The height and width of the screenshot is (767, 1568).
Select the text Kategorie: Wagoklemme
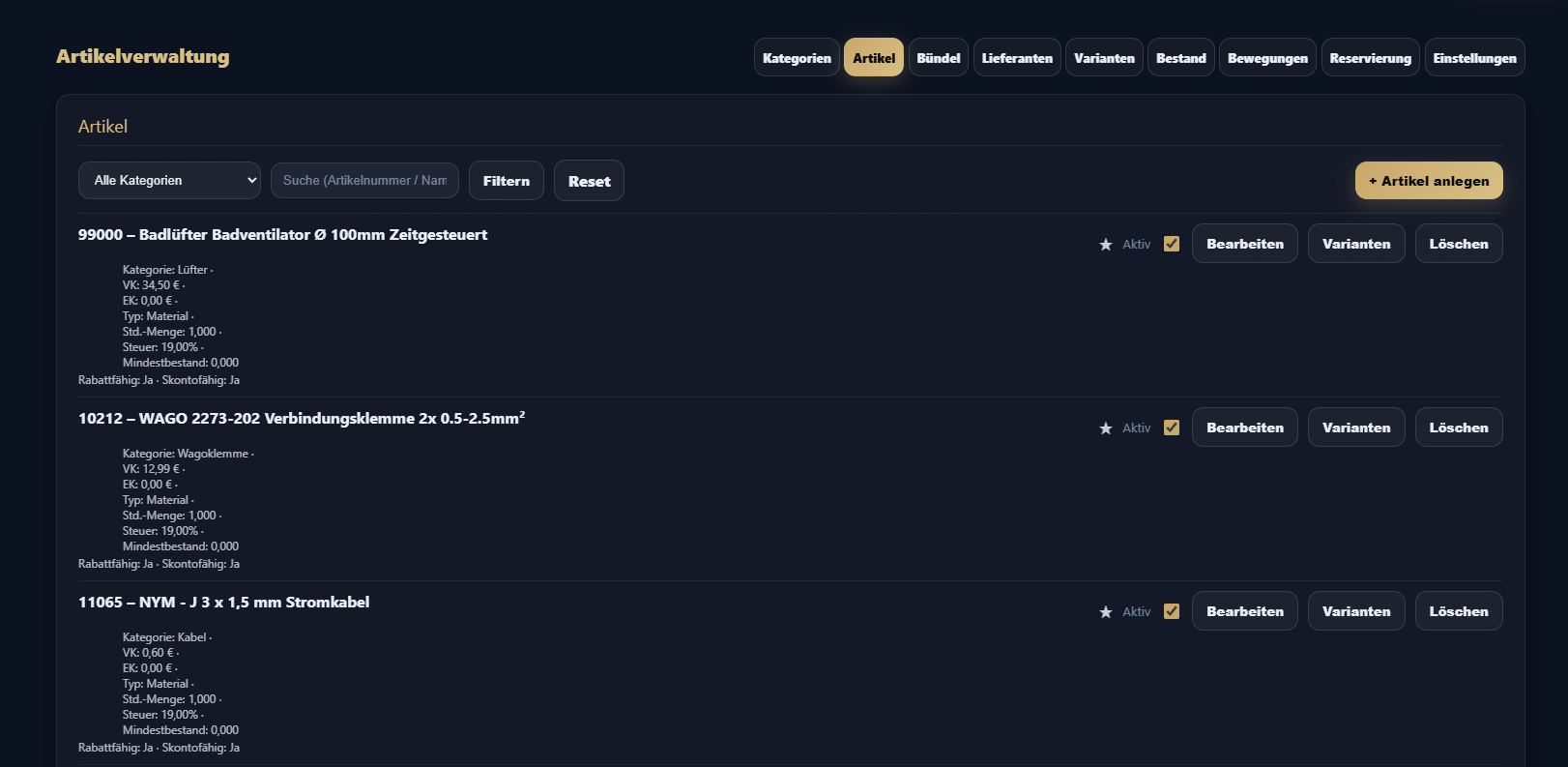tap(186, 454)
